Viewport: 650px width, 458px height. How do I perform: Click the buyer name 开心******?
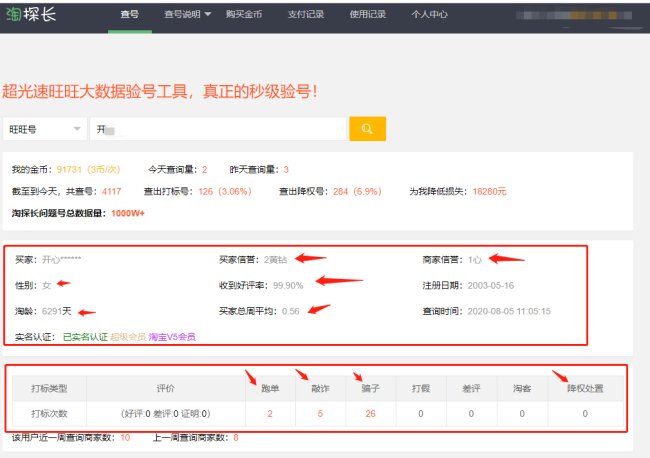pyautogui.click(x=62, y=260)
